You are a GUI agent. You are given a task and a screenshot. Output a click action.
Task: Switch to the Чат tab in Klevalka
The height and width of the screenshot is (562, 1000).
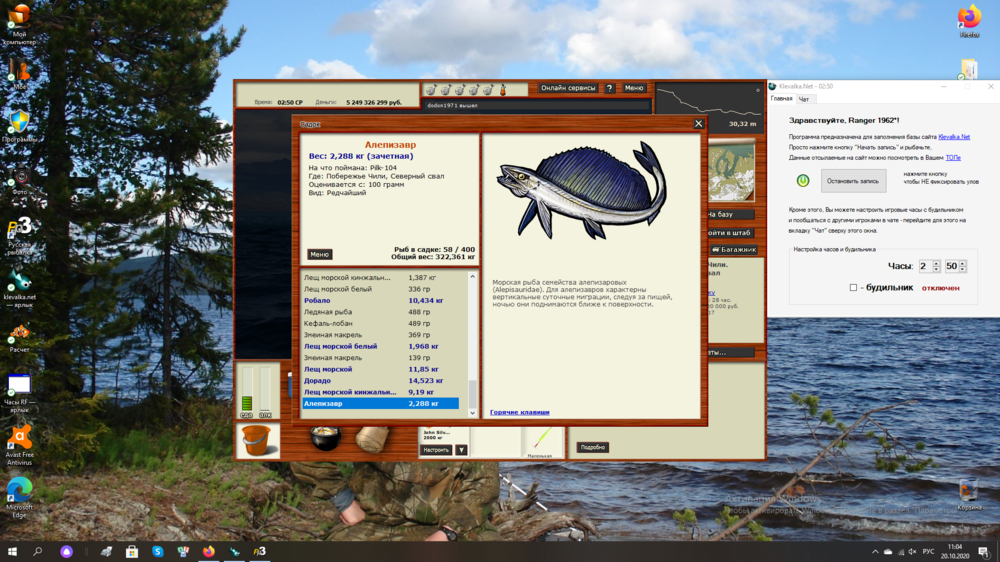pos(804,99)
